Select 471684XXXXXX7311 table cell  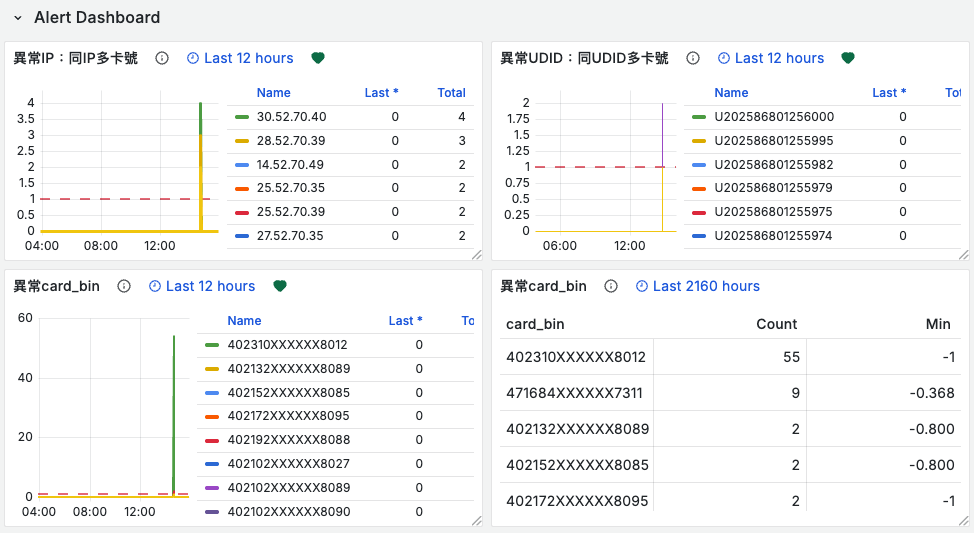(575, 393)
